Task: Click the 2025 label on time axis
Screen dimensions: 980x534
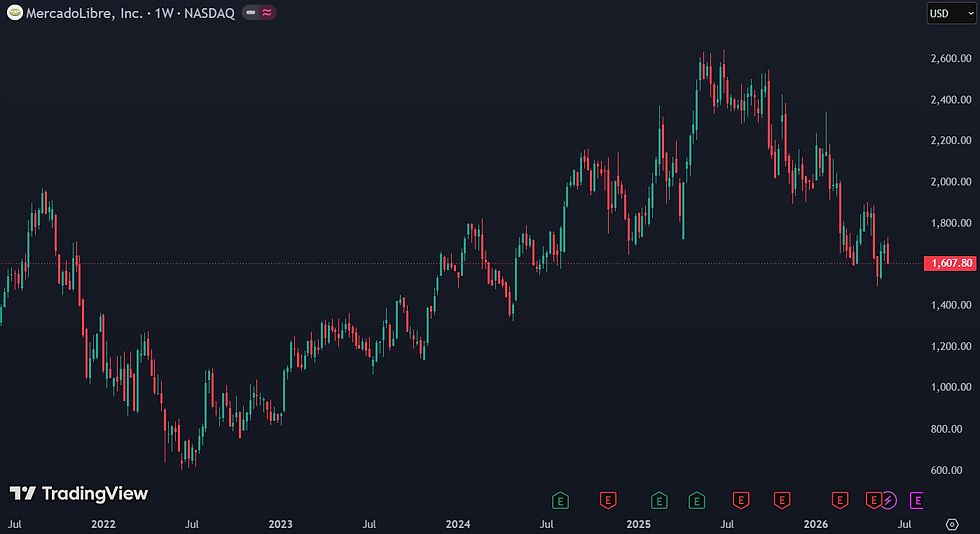Action: pos(638,524)
